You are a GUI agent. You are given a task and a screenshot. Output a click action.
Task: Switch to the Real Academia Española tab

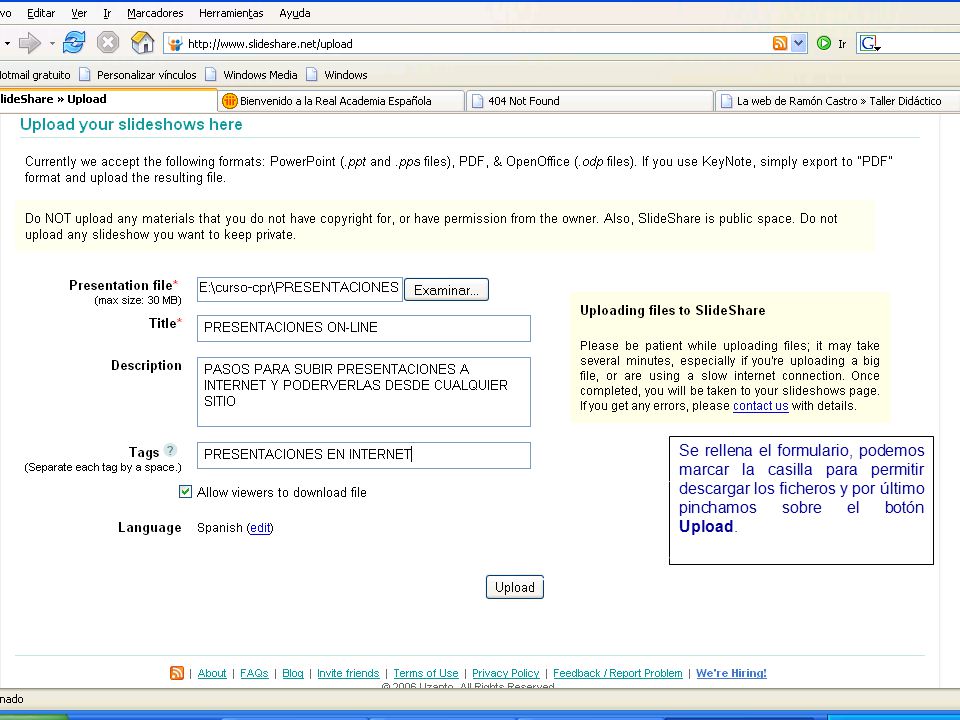point(341,101)
